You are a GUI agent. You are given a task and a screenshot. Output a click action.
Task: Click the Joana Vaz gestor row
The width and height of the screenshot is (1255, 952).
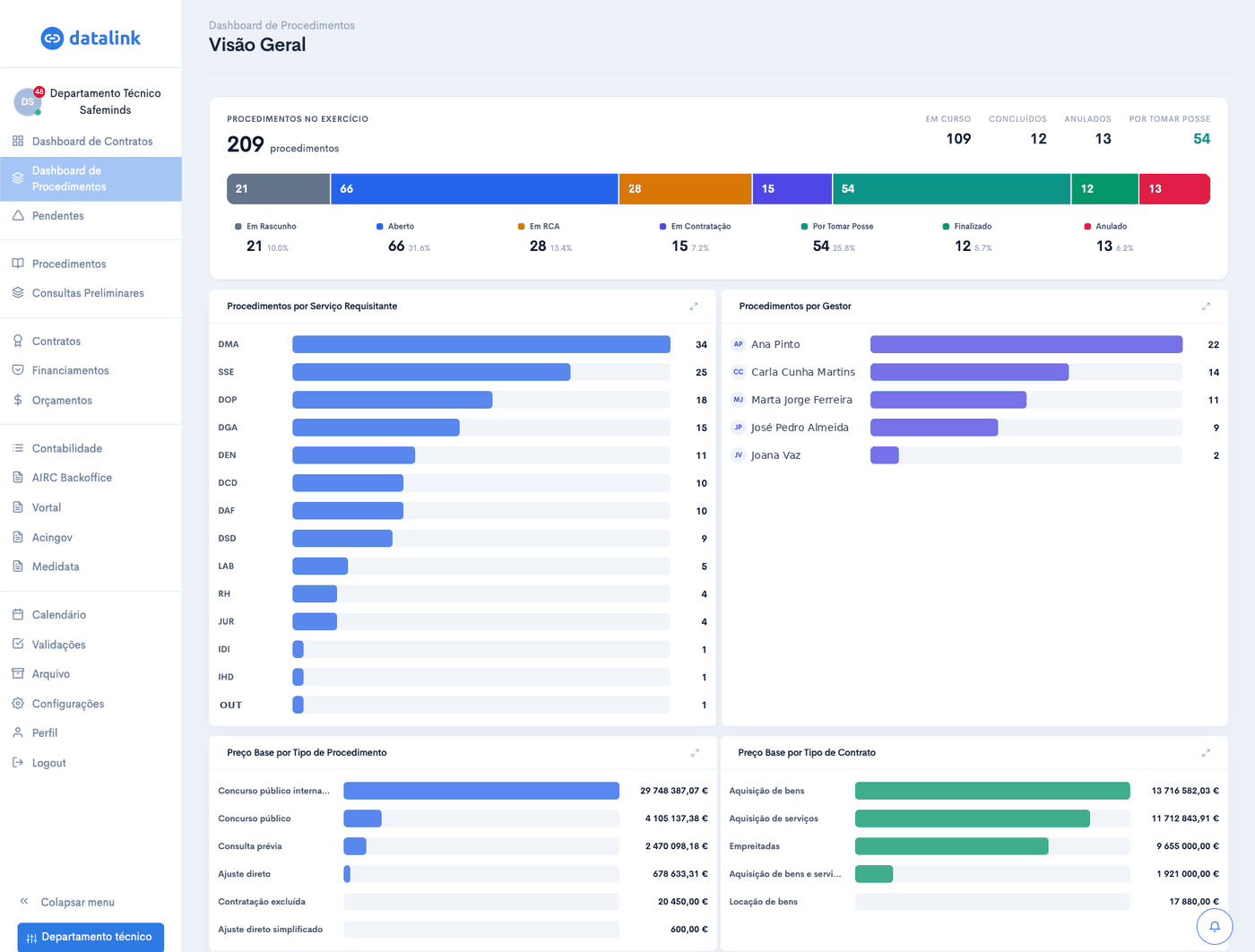[974, 455]
